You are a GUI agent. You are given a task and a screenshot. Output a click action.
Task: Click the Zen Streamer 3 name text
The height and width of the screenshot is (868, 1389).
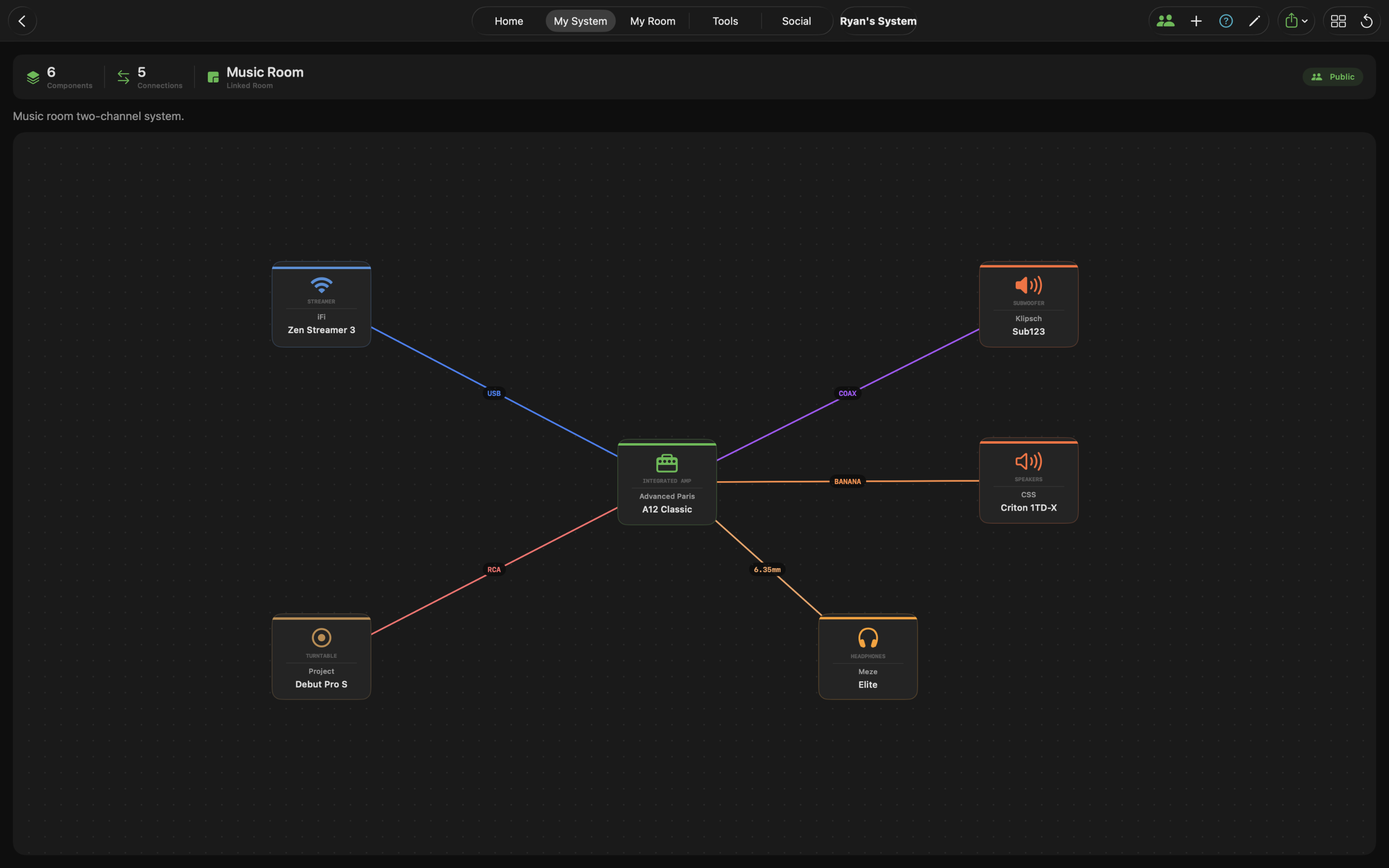321,330
